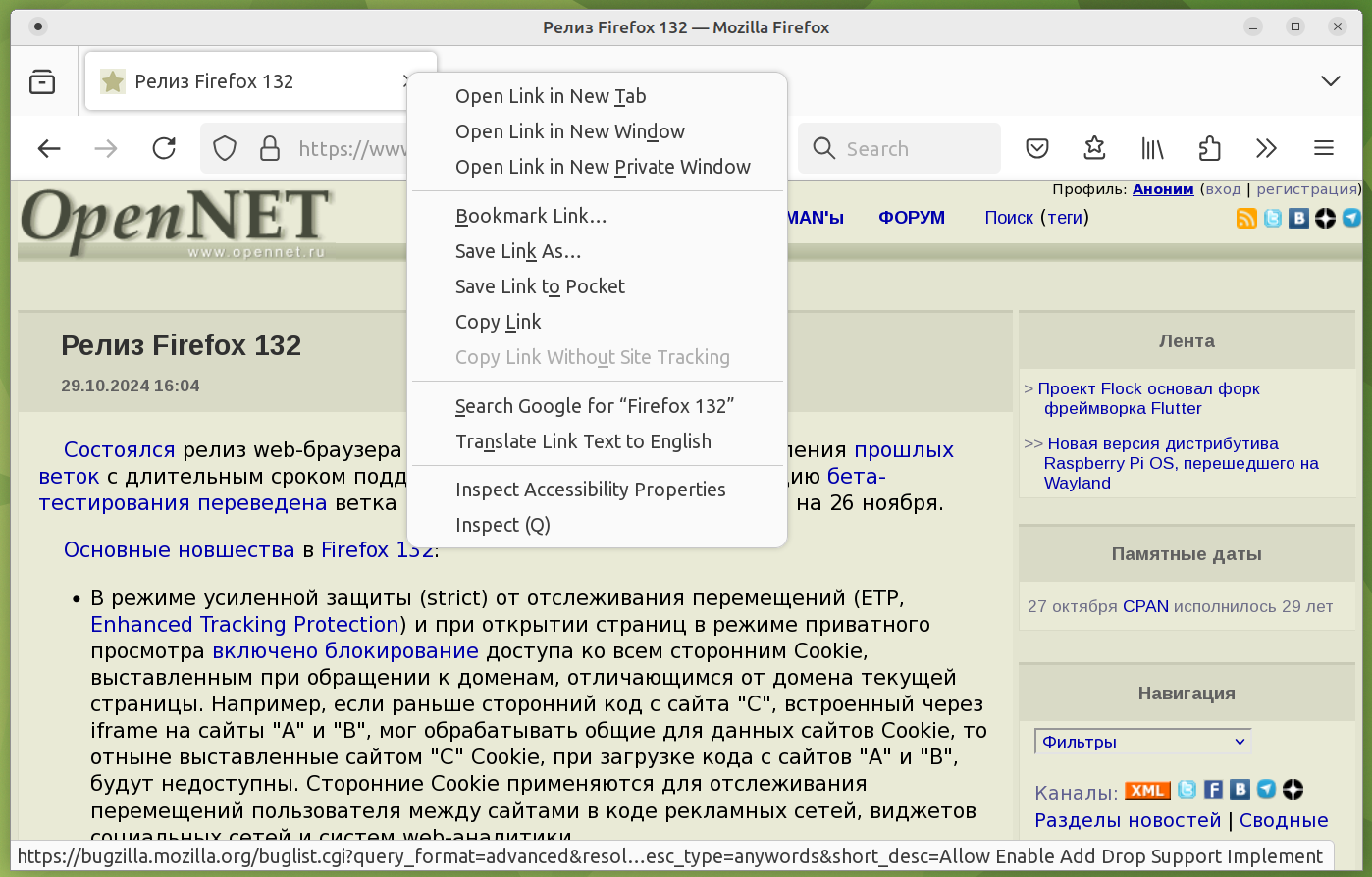
Task: Select Copy Link from the context menu
Action: tap(499, 322)
